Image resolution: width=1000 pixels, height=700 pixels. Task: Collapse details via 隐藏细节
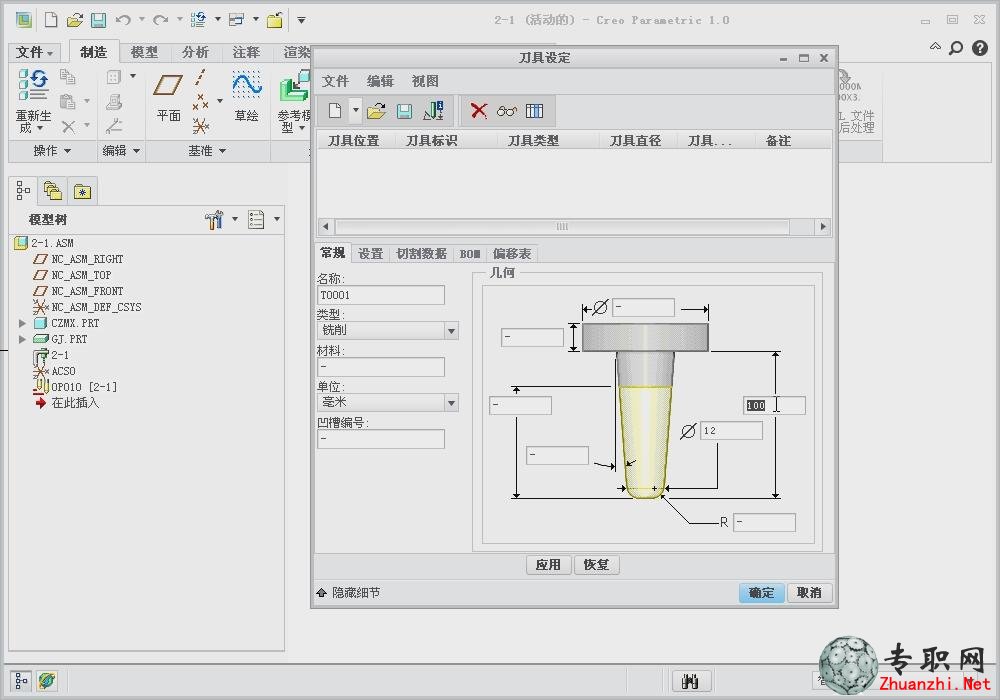coord(348,593)
